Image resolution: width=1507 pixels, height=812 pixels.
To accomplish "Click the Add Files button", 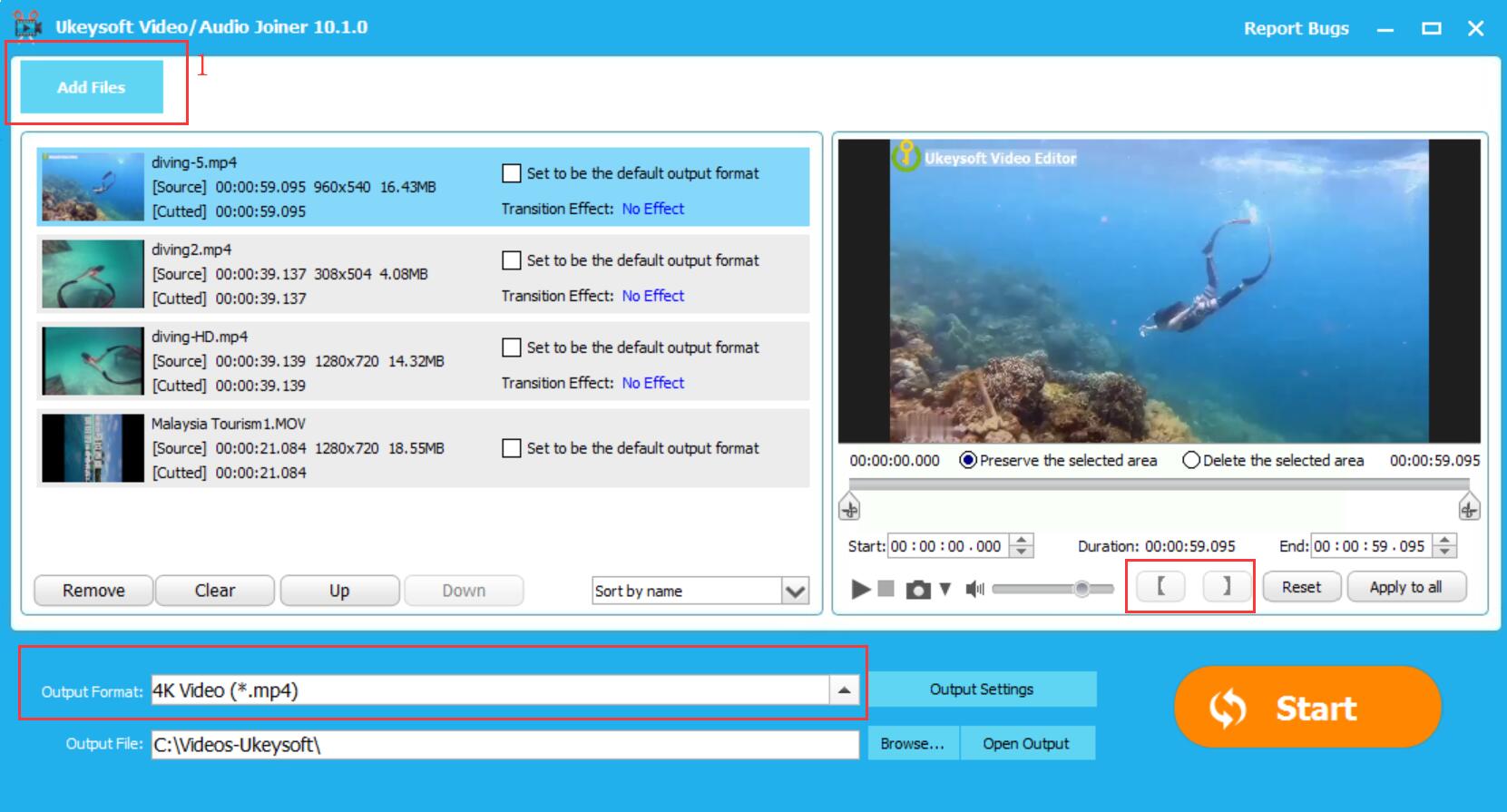I will tap(92, 87).
